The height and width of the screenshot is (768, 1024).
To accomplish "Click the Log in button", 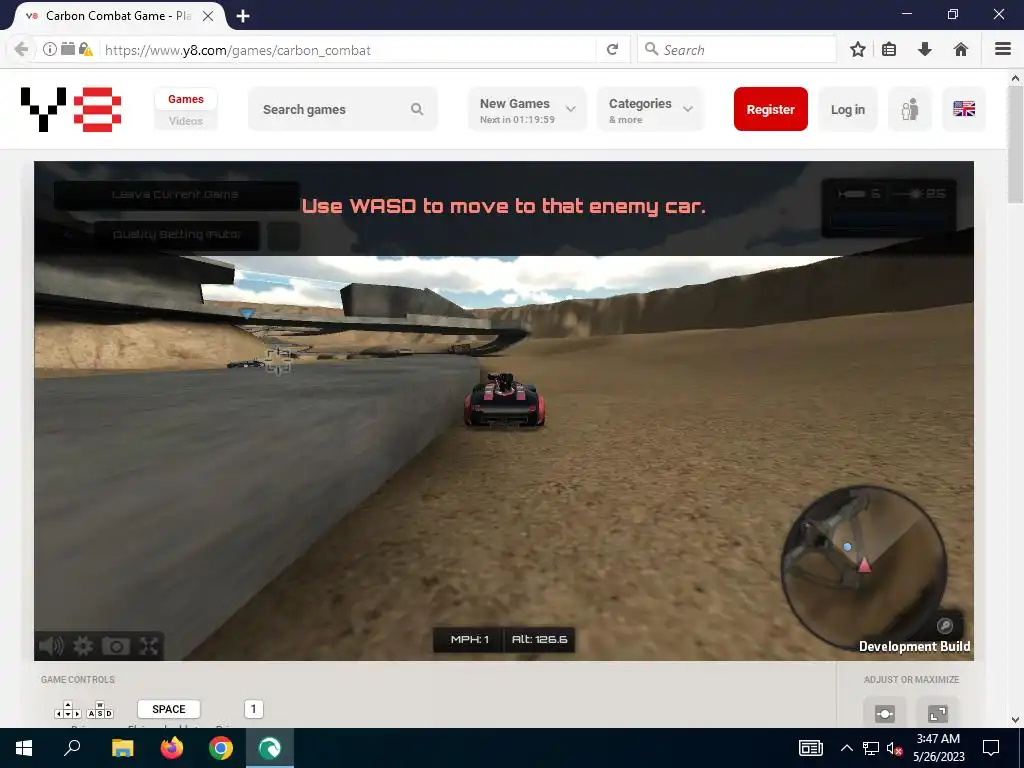I will (848, 109).
